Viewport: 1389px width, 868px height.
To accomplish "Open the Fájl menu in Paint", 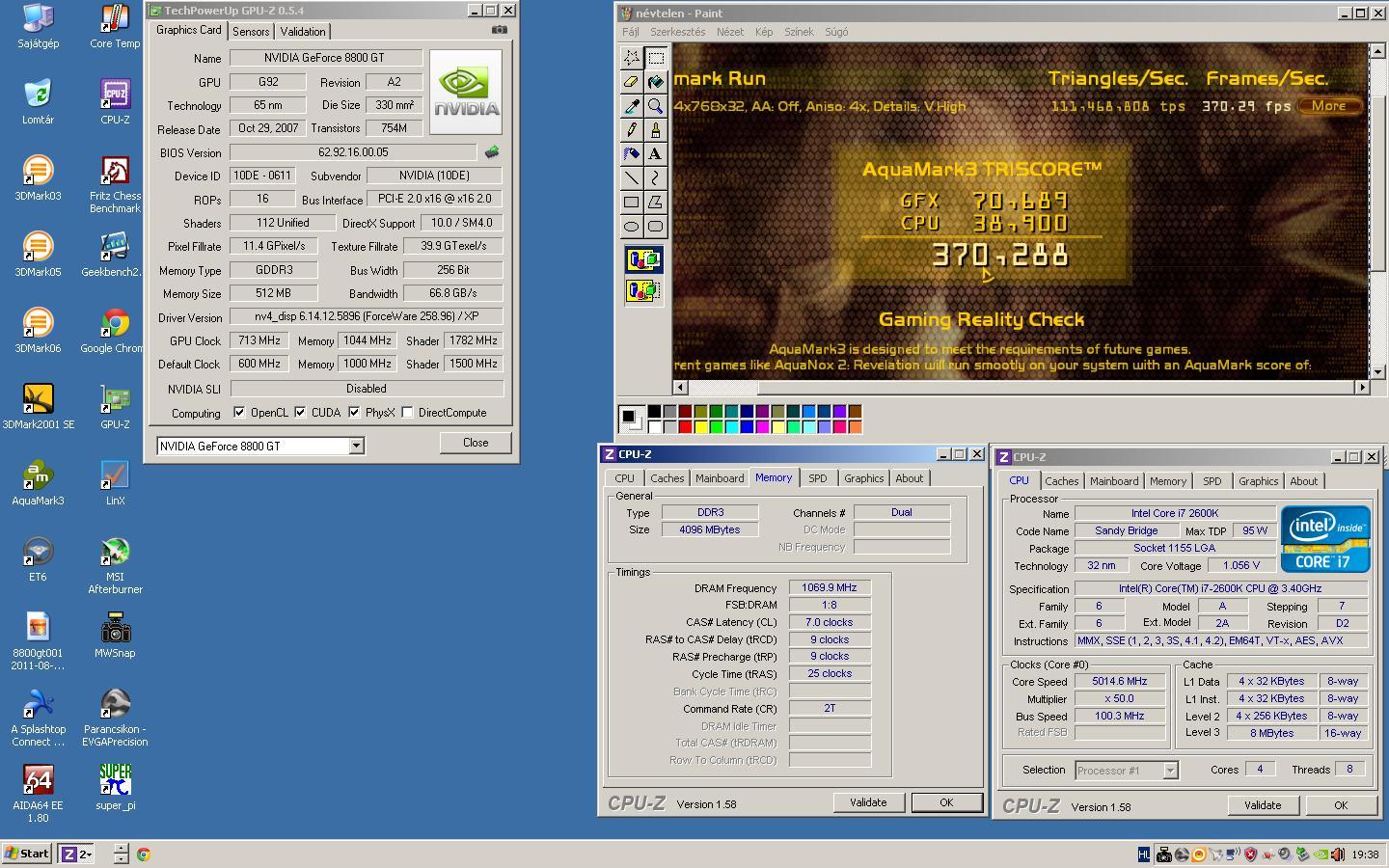I will click(630, 32).
